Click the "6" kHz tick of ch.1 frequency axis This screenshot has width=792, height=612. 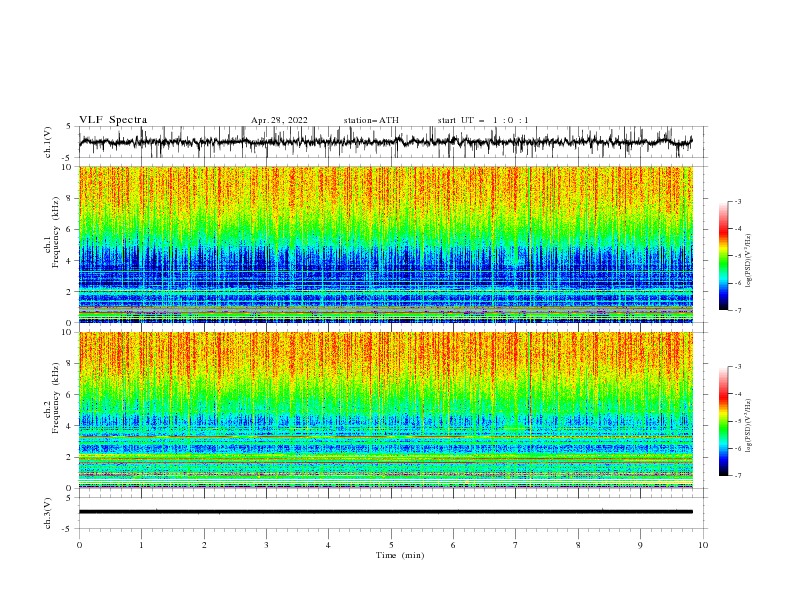click(70, 229)
